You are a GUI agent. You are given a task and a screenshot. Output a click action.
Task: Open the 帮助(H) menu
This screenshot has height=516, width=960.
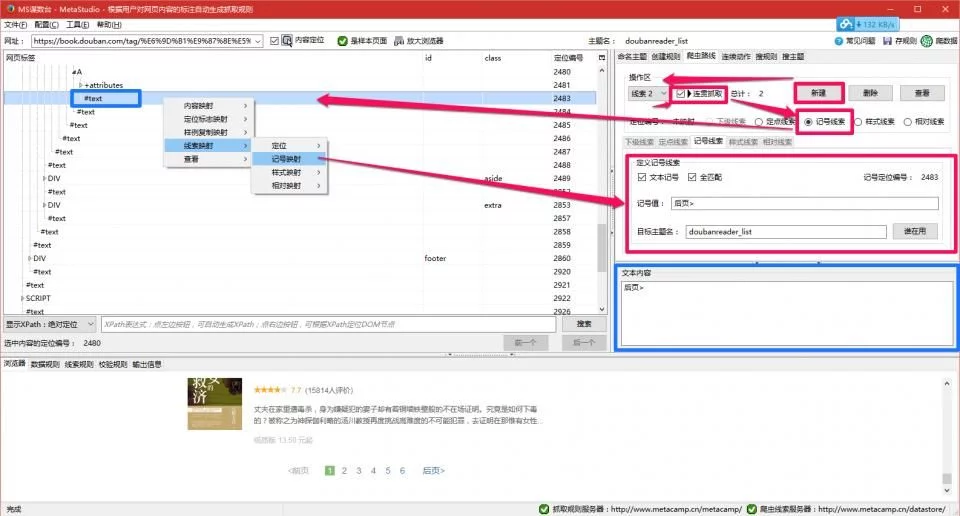click(109, 24)
